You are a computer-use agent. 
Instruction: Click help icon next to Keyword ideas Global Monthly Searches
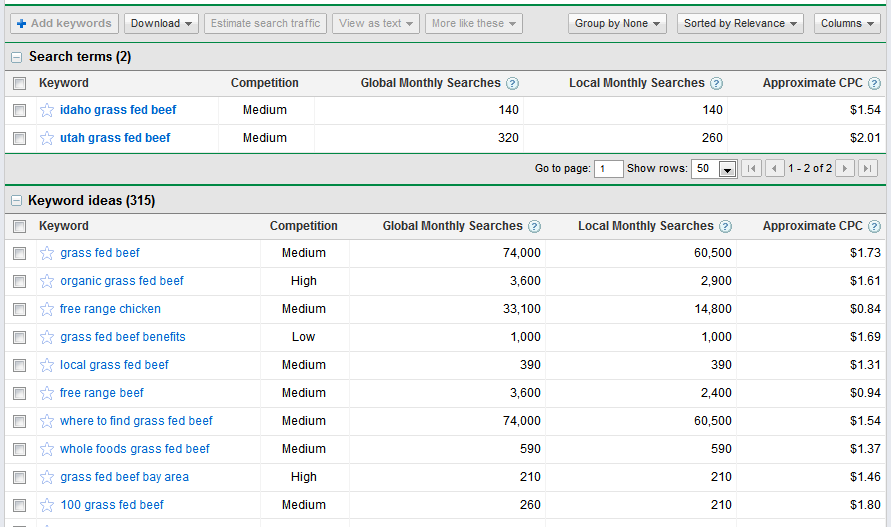pos(534,227)
